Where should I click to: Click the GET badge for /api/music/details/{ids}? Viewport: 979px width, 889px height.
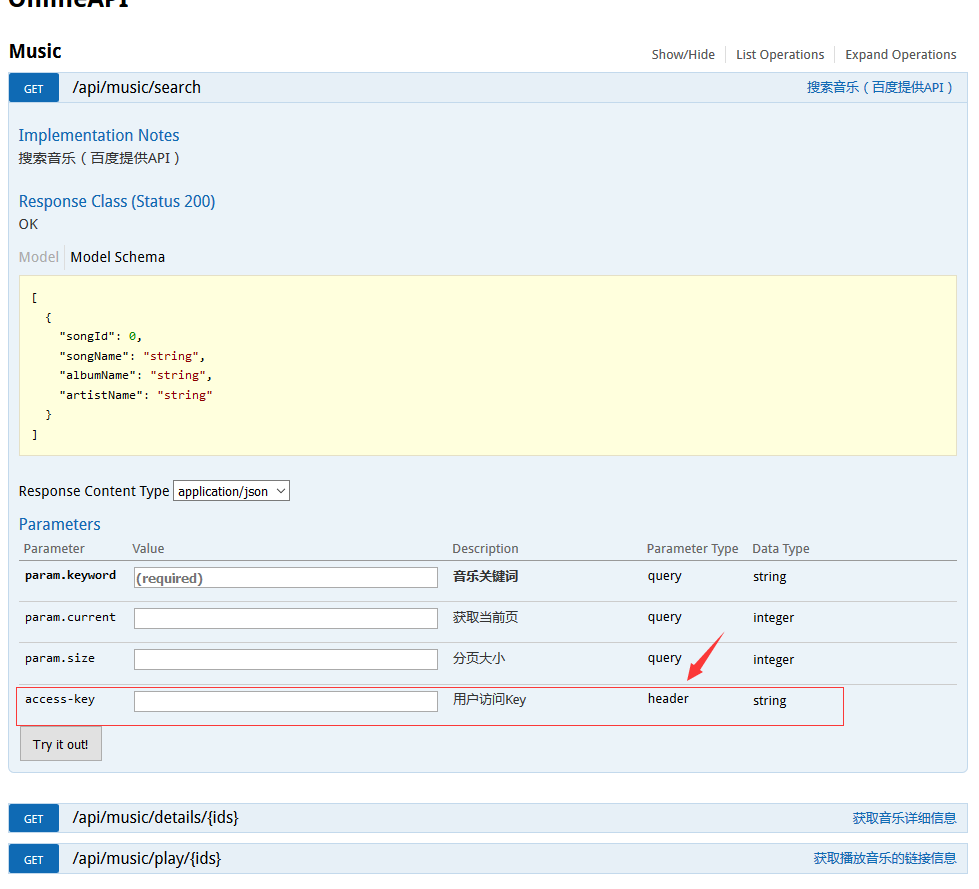point(33,817)
